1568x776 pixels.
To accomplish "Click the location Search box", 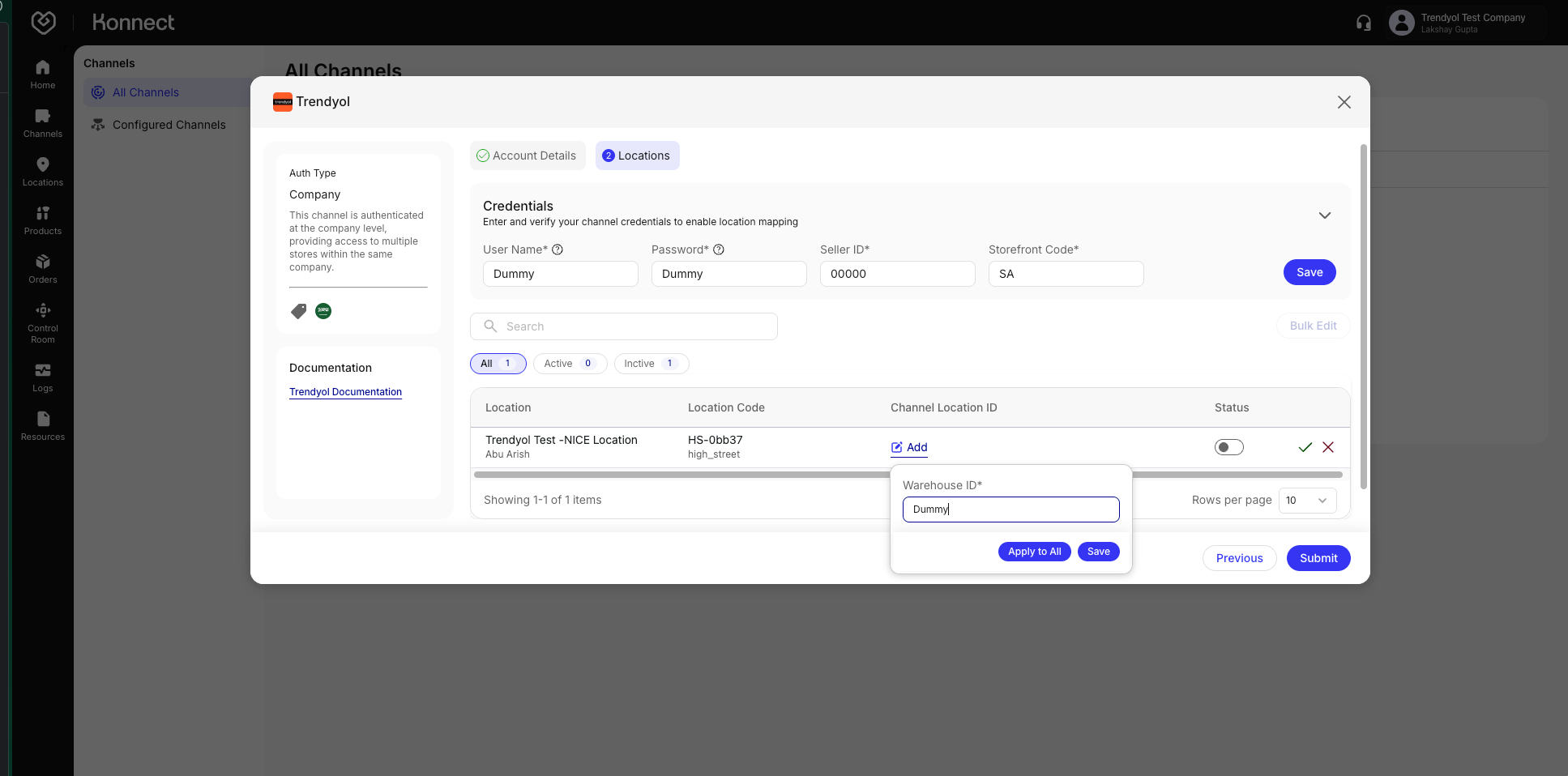I will 624,326.
